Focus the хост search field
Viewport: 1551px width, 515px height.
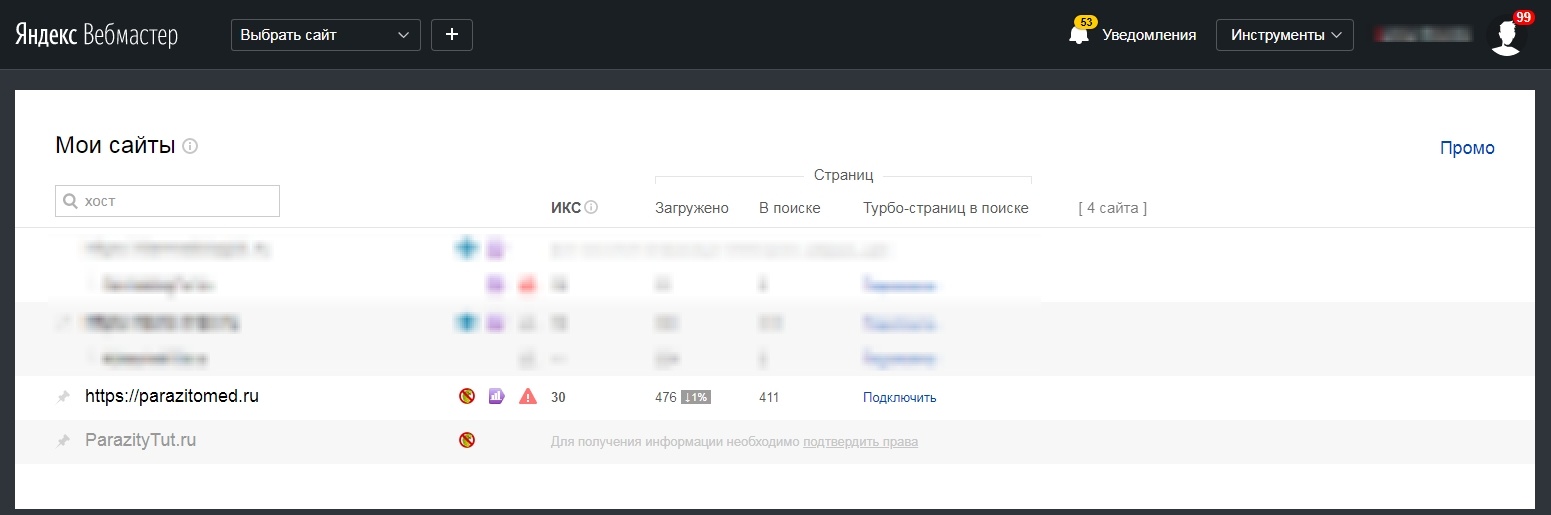click(x=167, y=201)
